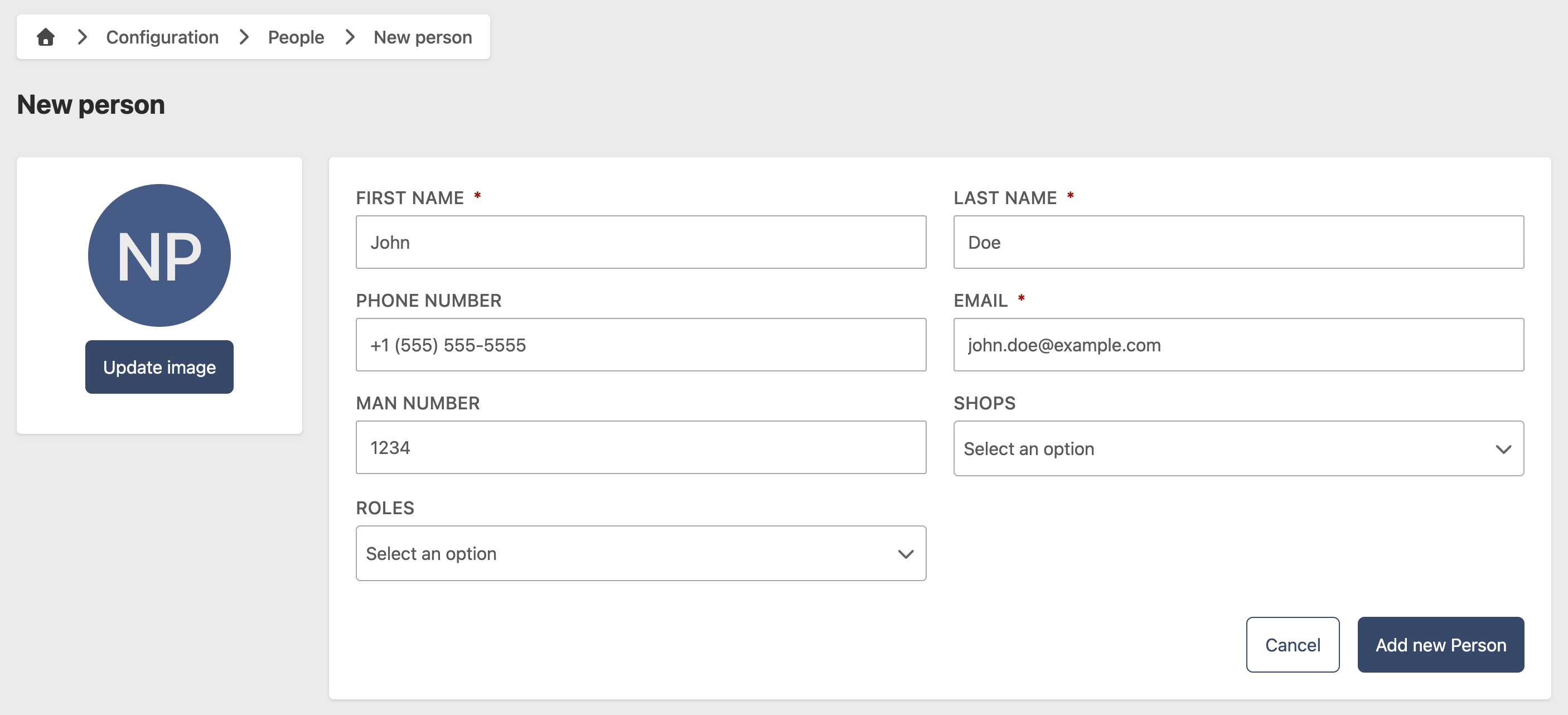Click the EMAIL label

[x=981, y=300]
